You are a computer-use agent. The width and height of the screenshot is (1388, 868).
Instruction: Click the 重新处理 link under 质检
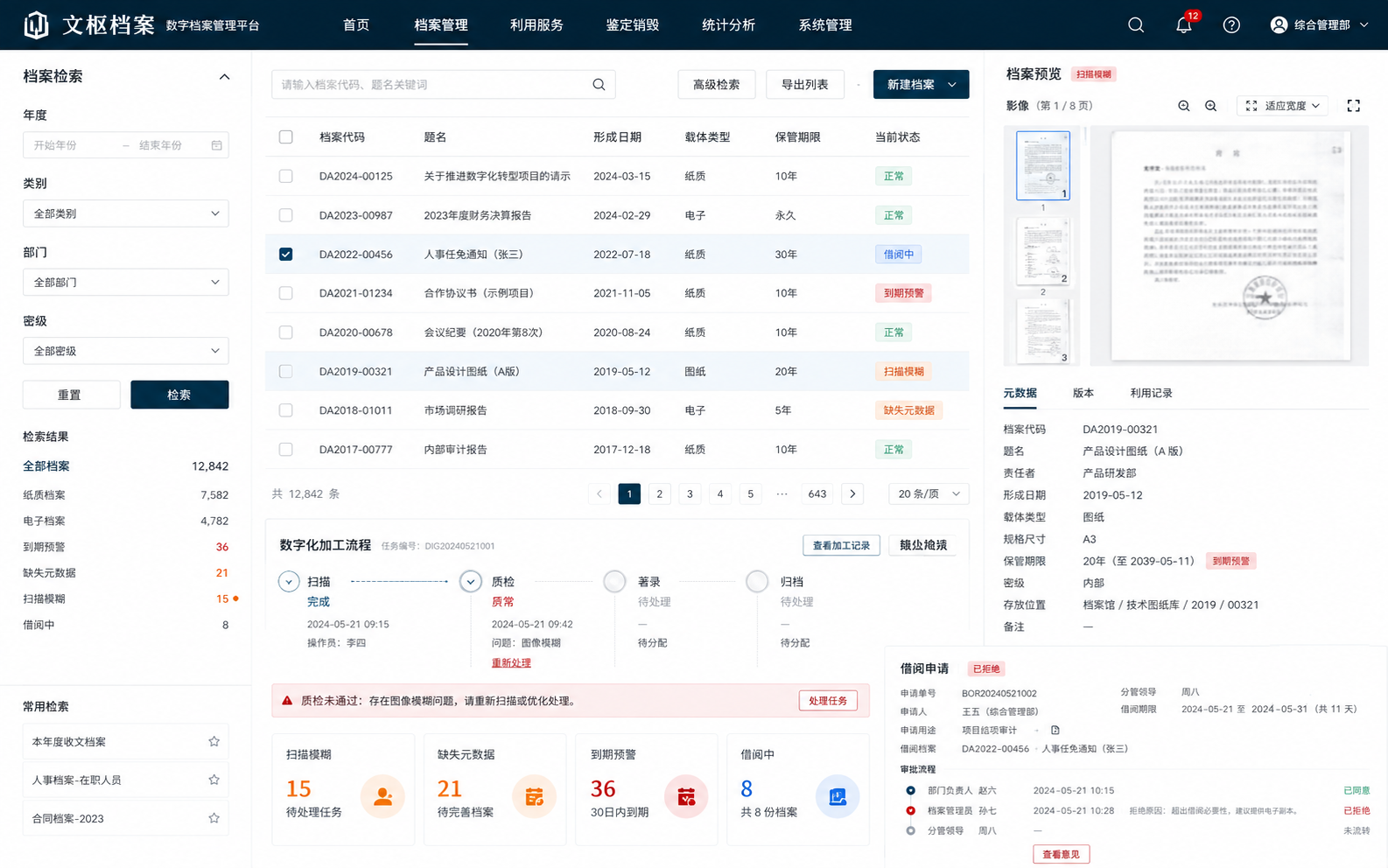click(511, 663)
